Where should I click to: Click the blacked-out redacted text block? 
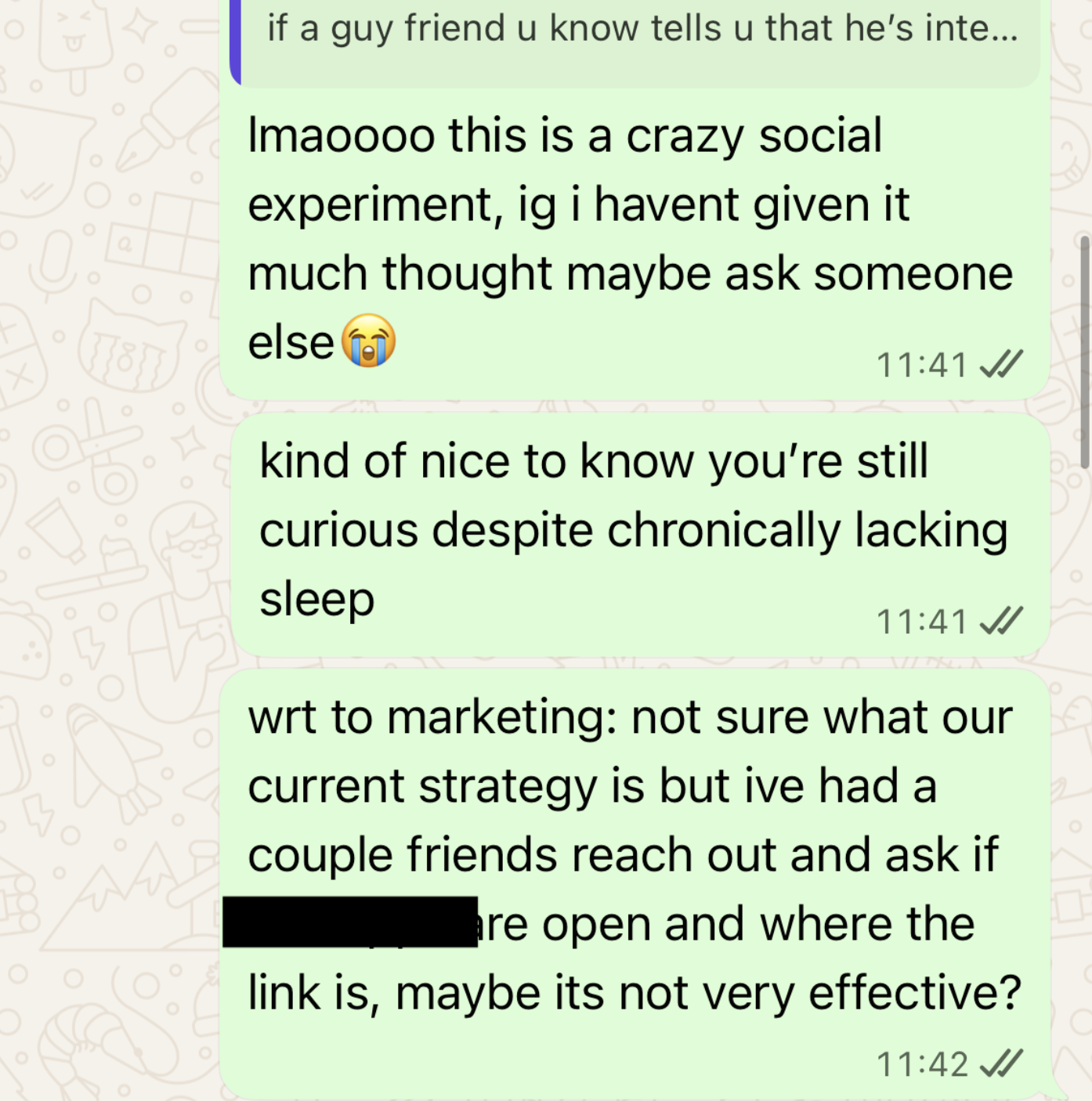[x=350, y=922]
